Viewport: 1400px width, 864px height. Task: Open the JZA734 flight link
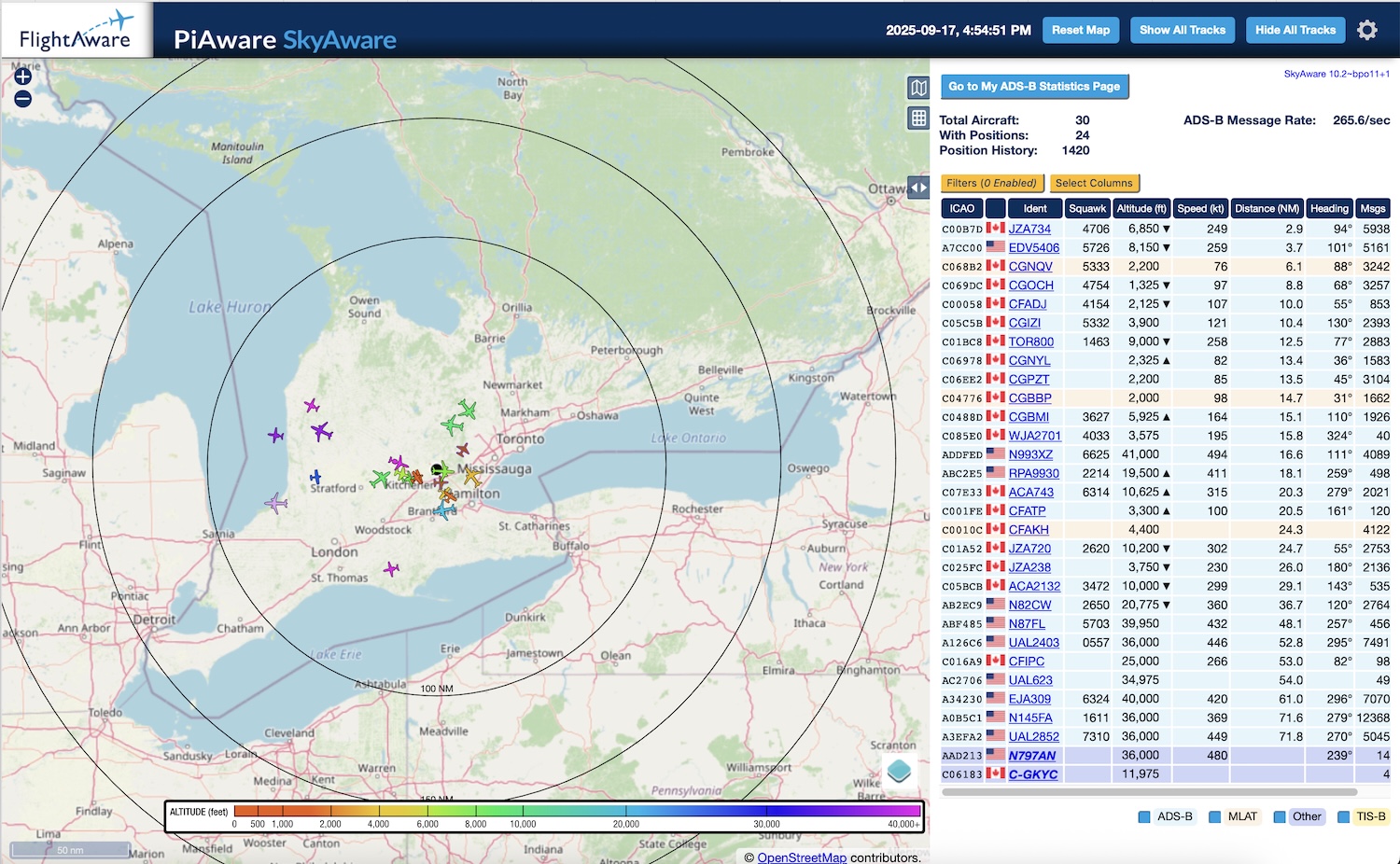1029,229
